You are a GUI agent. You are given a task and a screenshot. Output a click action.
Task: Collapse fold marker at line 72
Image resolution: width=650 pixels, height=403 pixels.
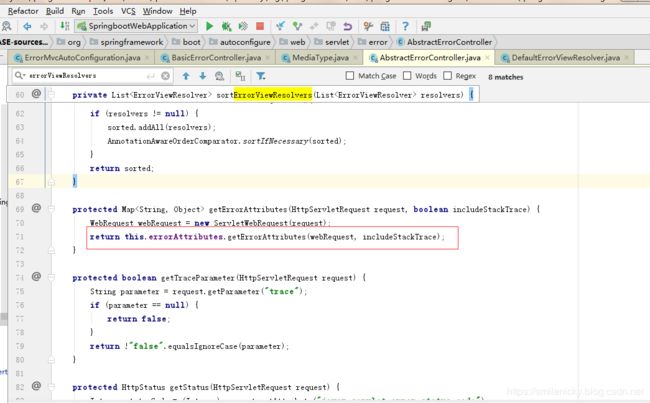pyautogui.click(x=51, y=250)
